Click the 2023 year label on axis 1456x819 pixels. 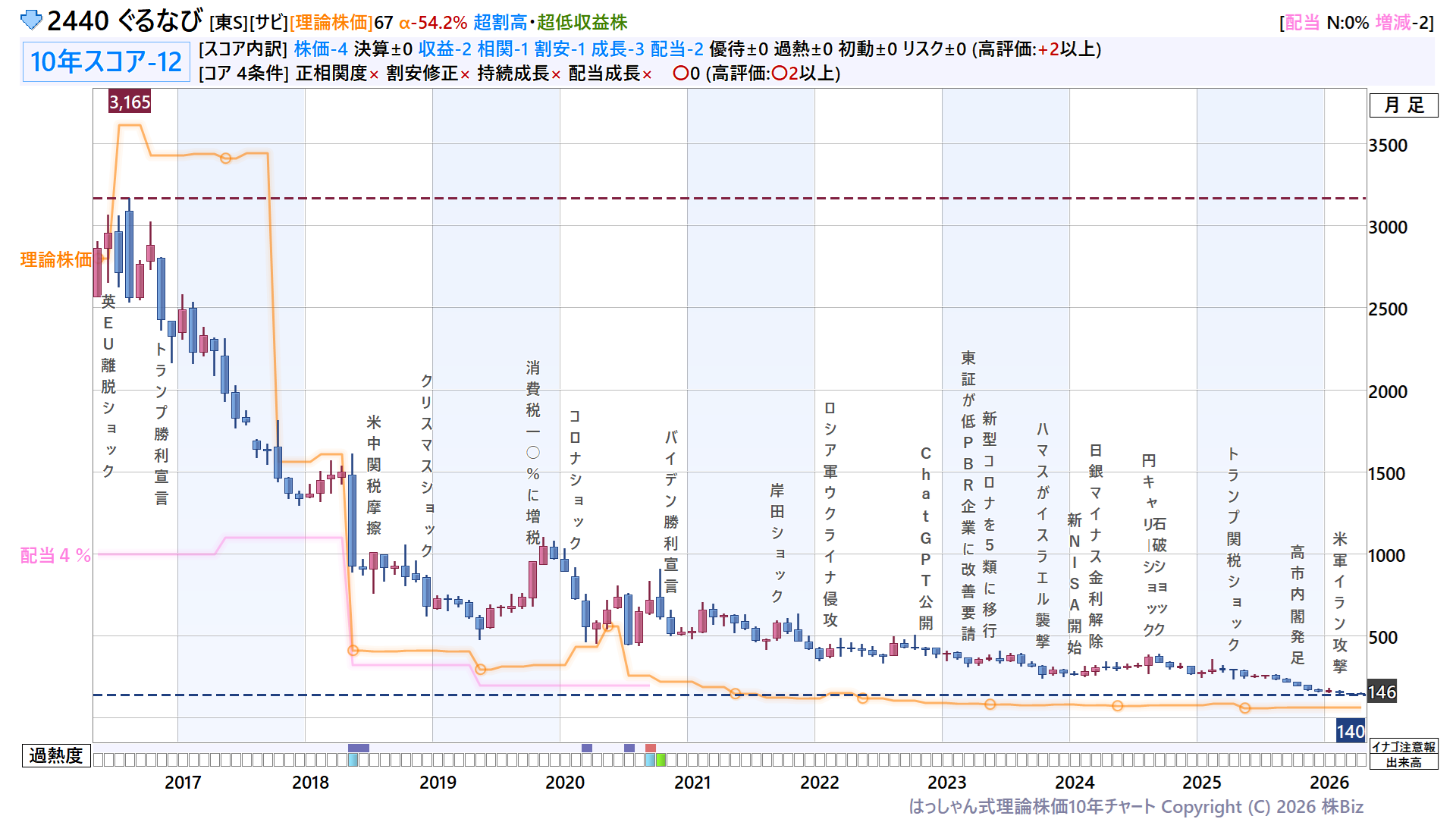[x=947, y=782]
